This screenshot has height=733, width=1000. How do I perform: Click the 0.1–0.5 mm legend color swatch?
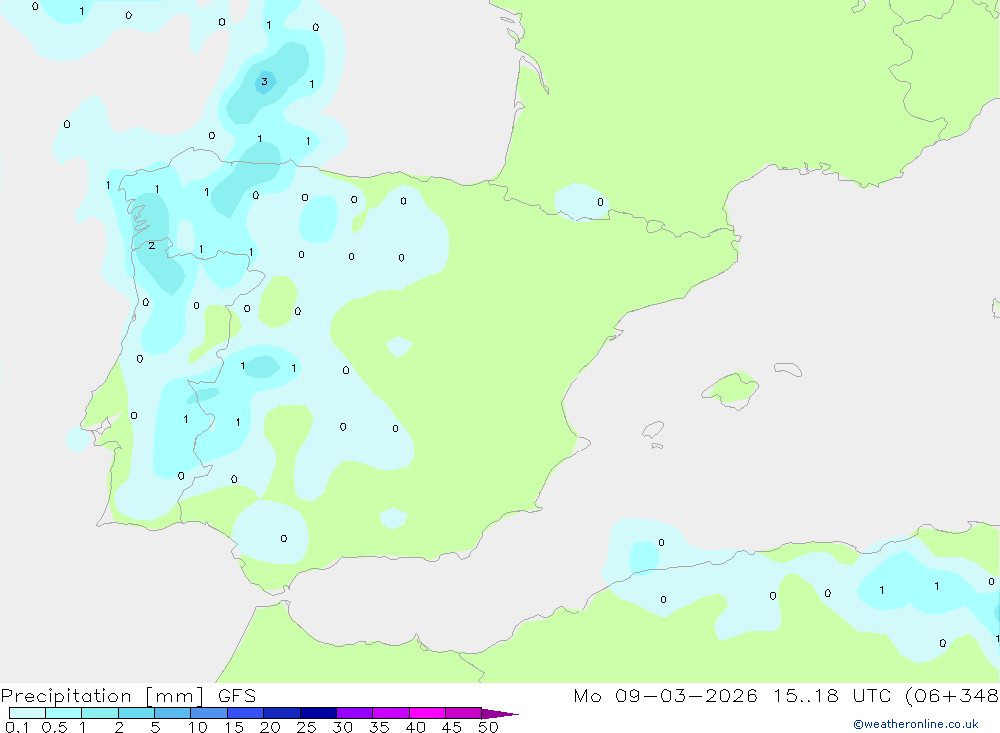tap(27, 713)
